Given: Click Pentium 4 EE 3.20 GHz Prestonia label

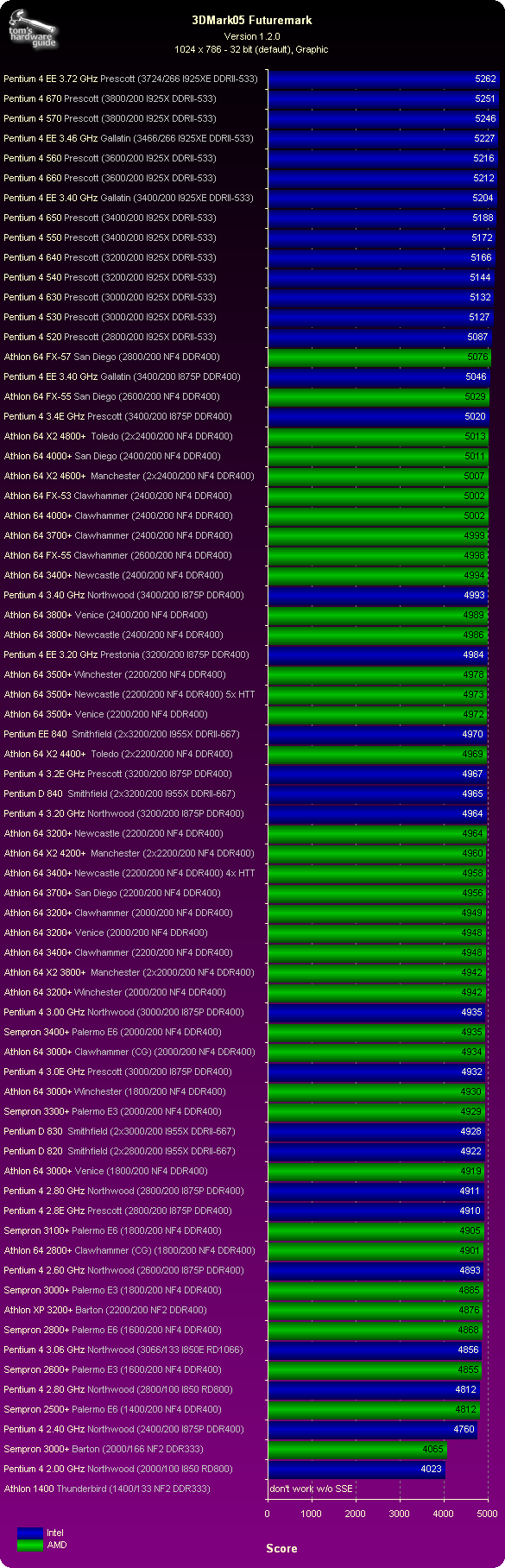Looking at the screenshot, I should pyautogui.click(x=126, y=654).
